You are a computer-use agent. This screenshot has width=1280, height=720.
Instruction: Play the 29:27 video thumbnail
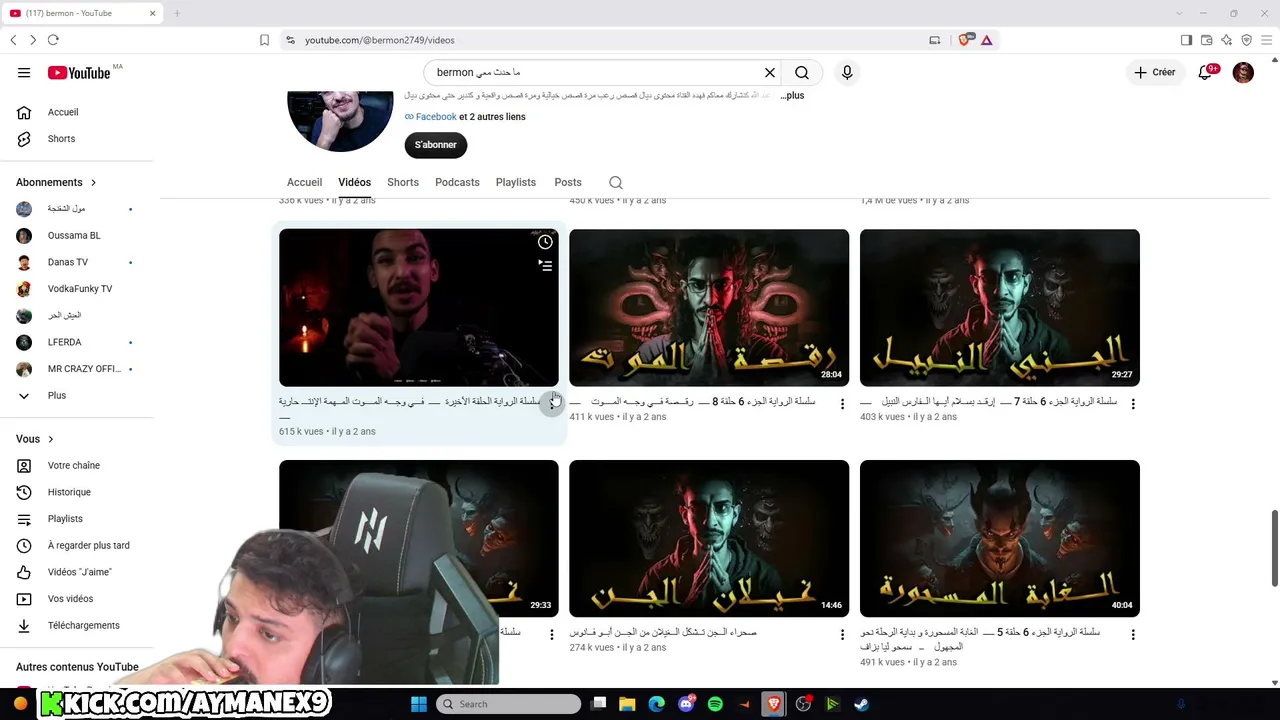pos(1000,308)
